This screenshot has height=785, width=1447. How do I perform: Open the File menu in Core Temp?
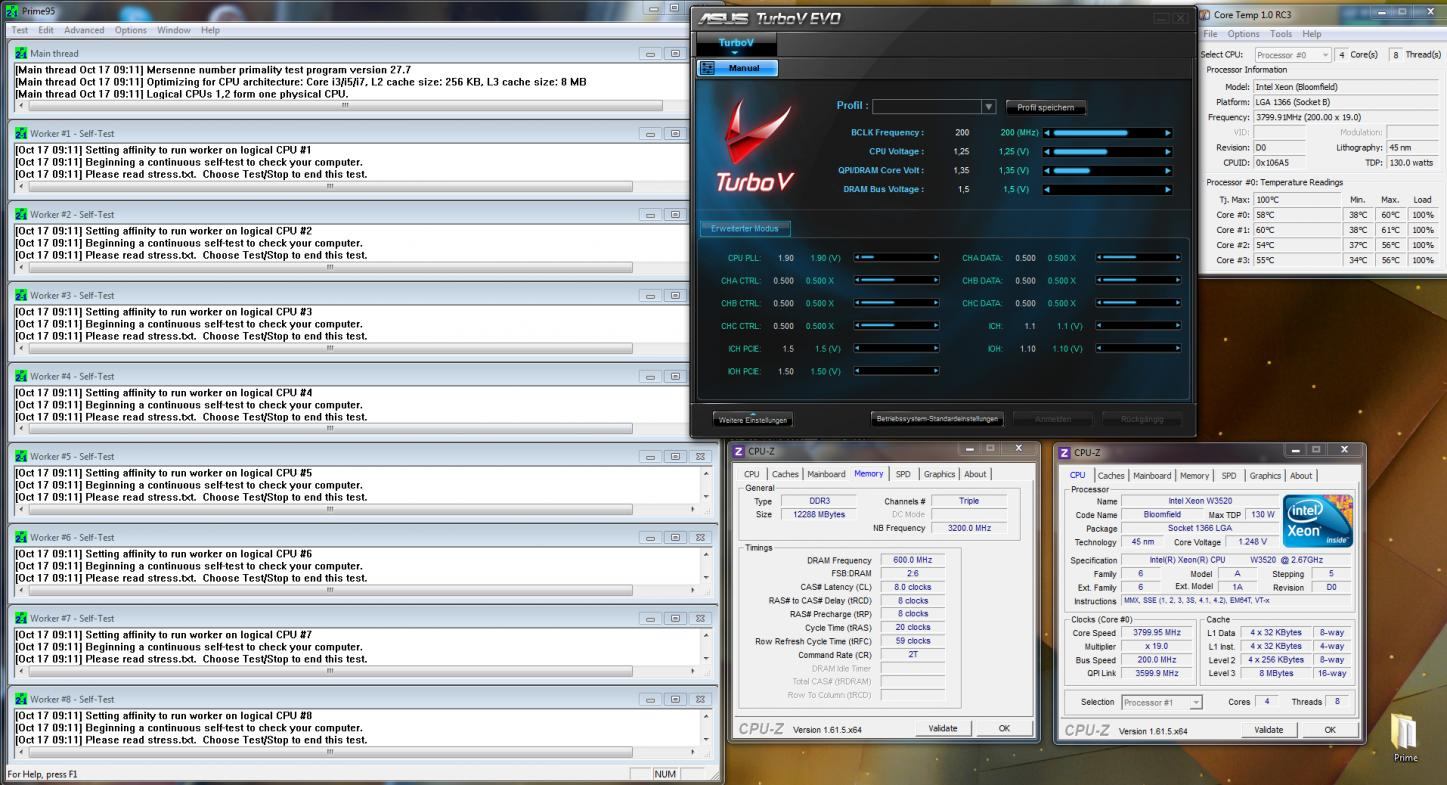pos(1210,34)
